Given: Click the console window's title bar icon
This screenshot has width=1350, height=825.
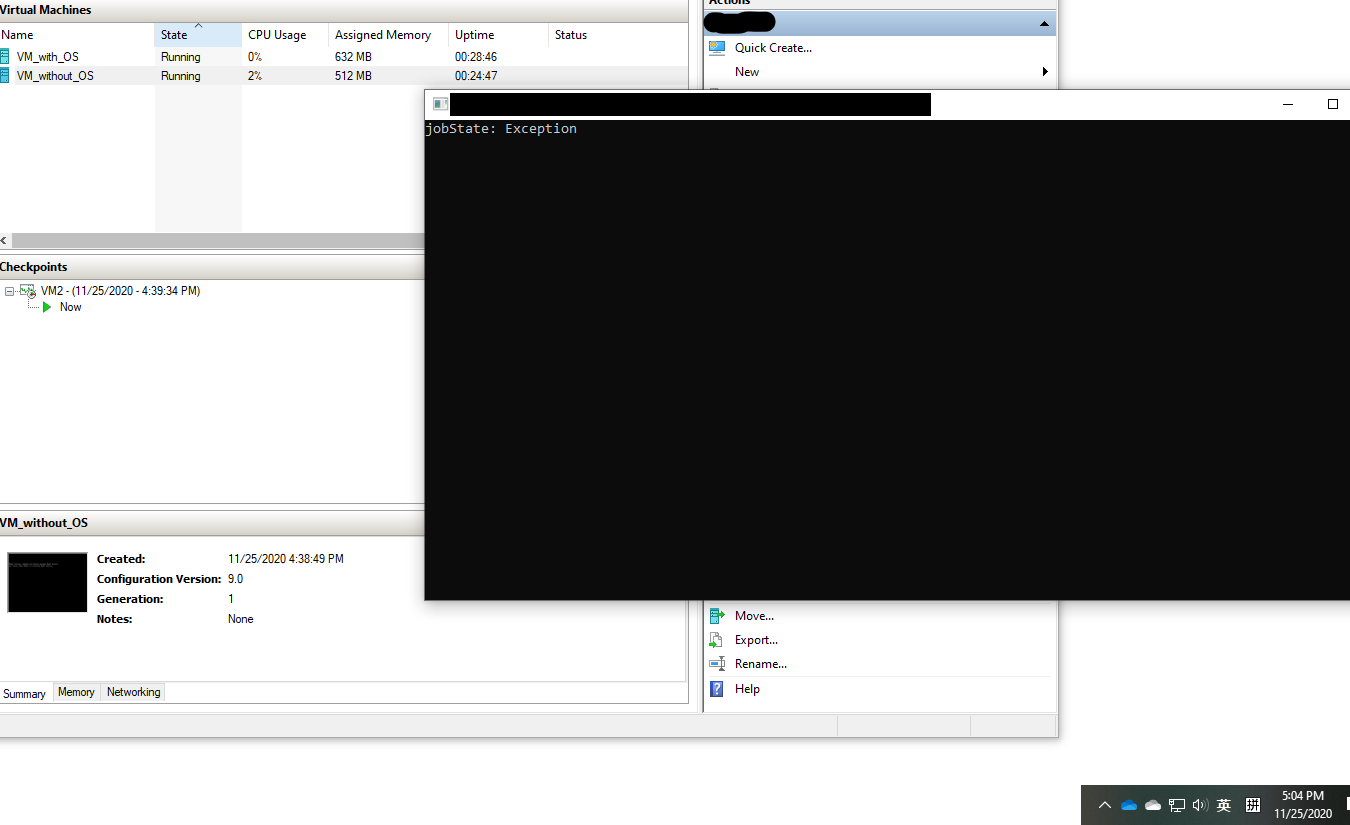Looking at the screenshot, I should [439, 103].
